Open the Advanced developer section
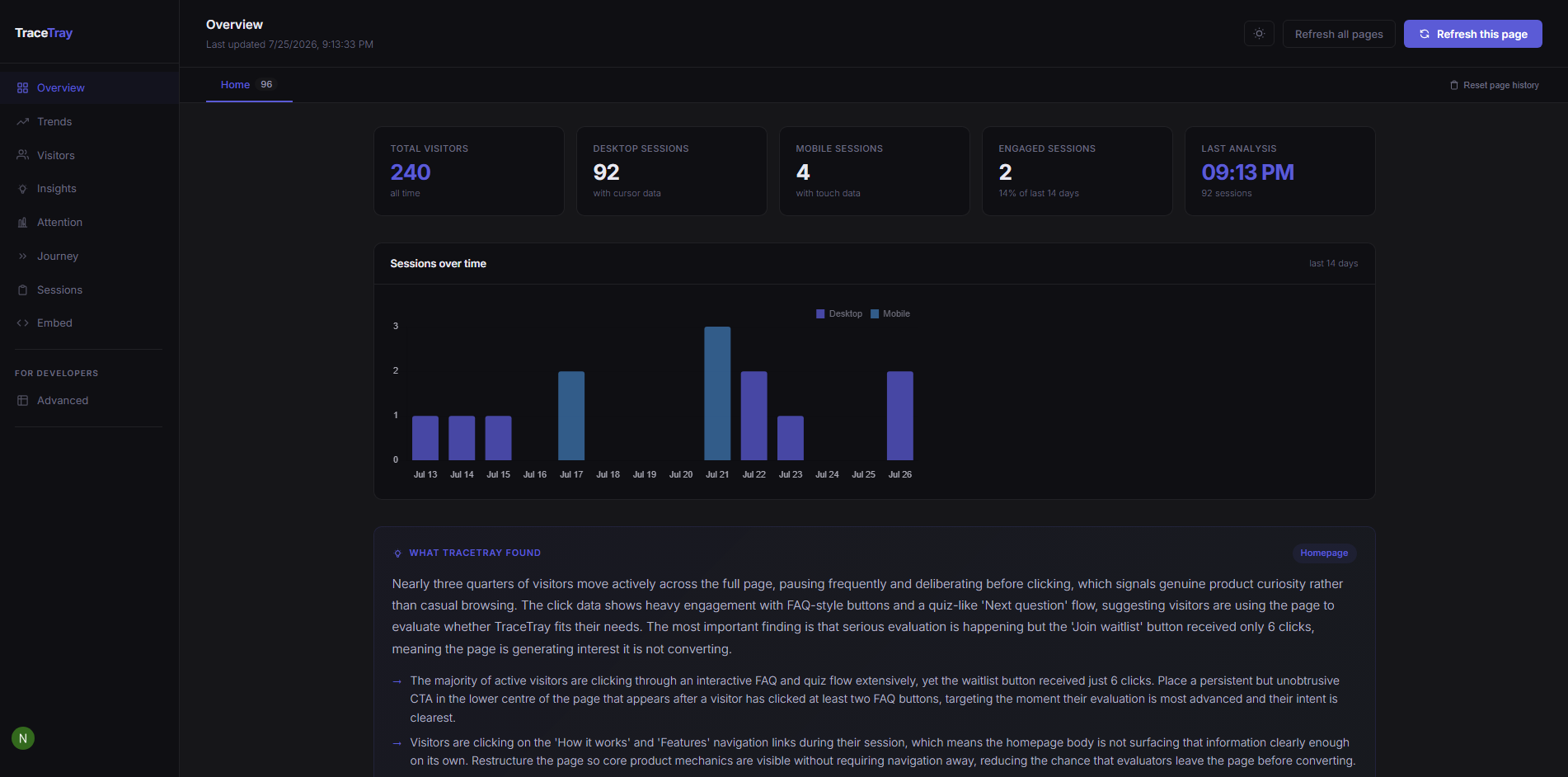Screen dimensions: 1568x777 click(x=89, y=401)
